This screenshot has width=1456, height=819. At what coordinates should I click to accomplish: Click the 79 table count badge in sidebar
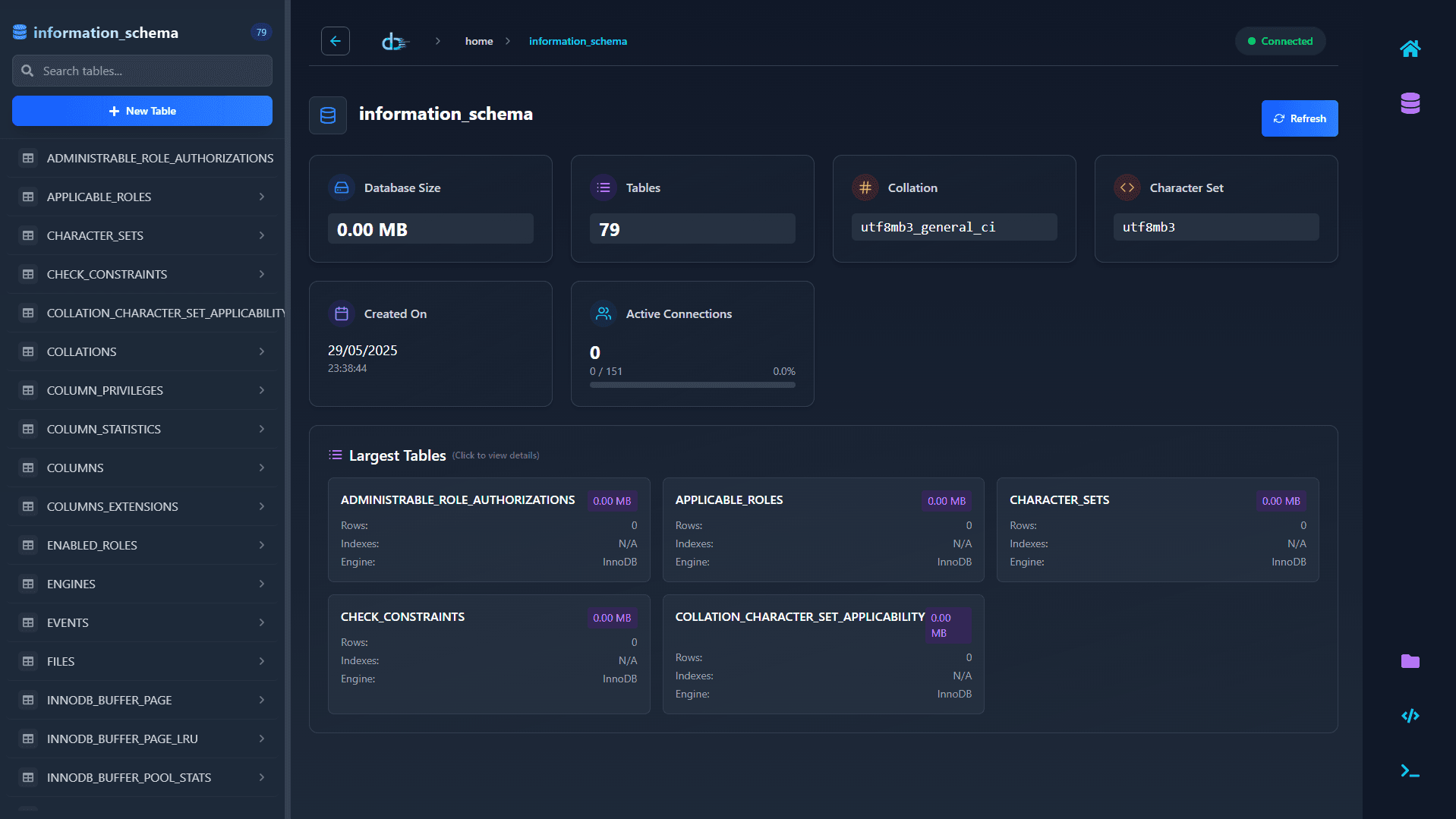point(261,32)
